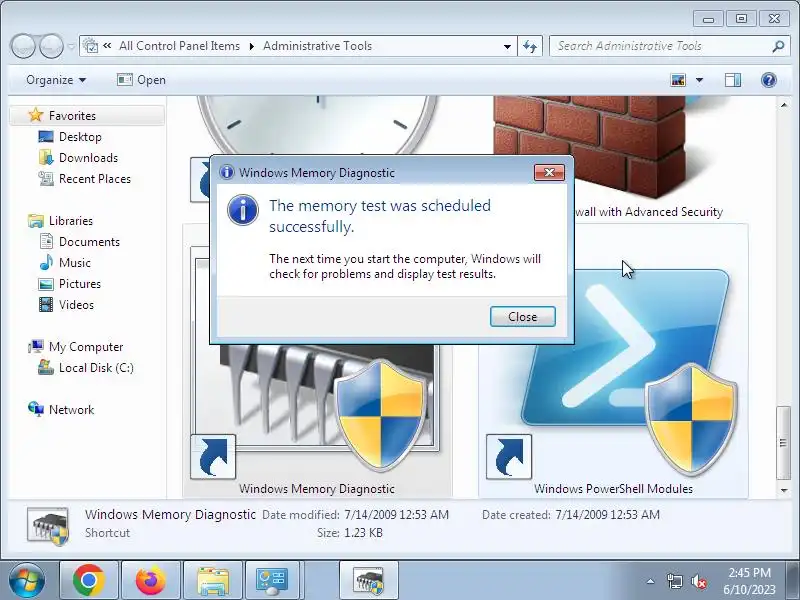Open the Videos library
The image size is (800, 600).
(76, 304)
